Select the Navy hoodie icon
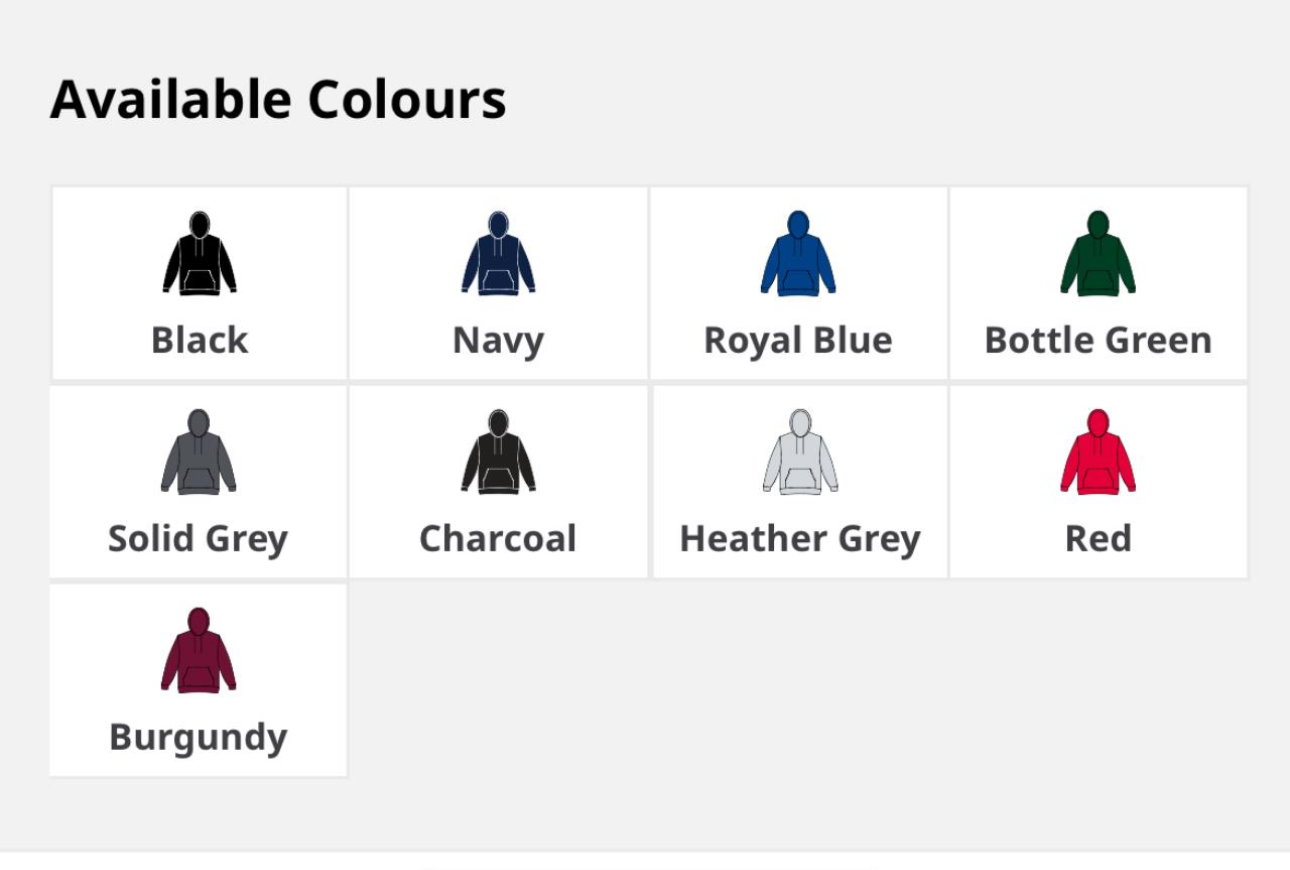Image resolution: width=1290 pixels, height=870 pixels. tap(498, 254)
